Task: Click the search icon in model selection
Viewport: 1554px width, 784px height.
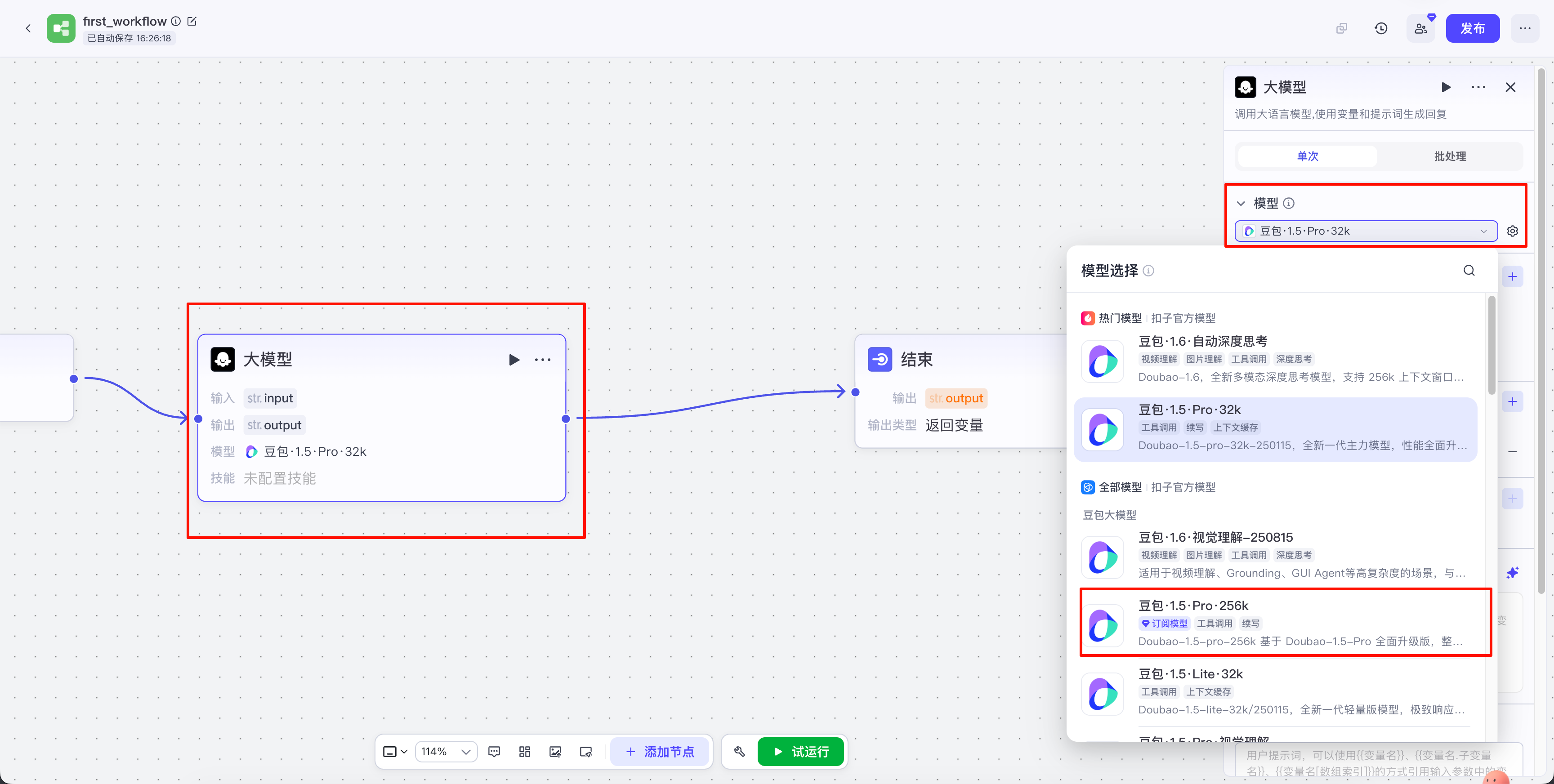Action: [x=1469, y=271]
